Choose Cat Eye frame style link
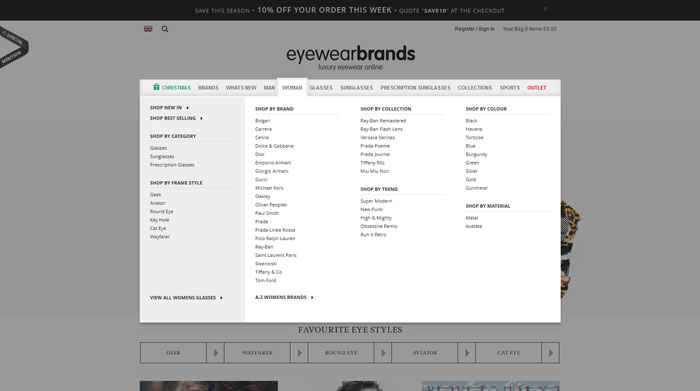 pyautogui.click(x=158, y=229)
